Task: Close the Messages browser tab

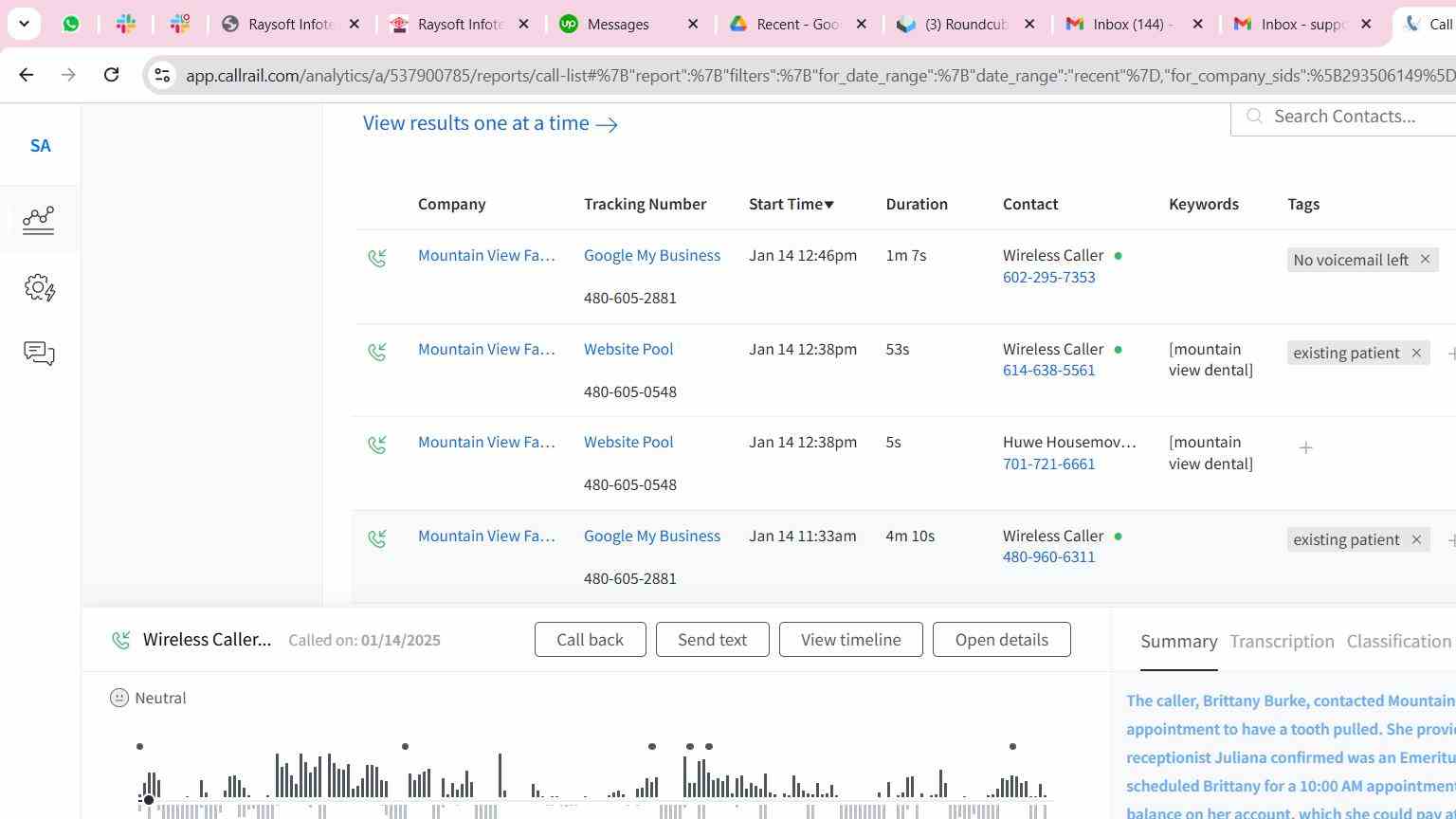Action: [x=693, y=24]
